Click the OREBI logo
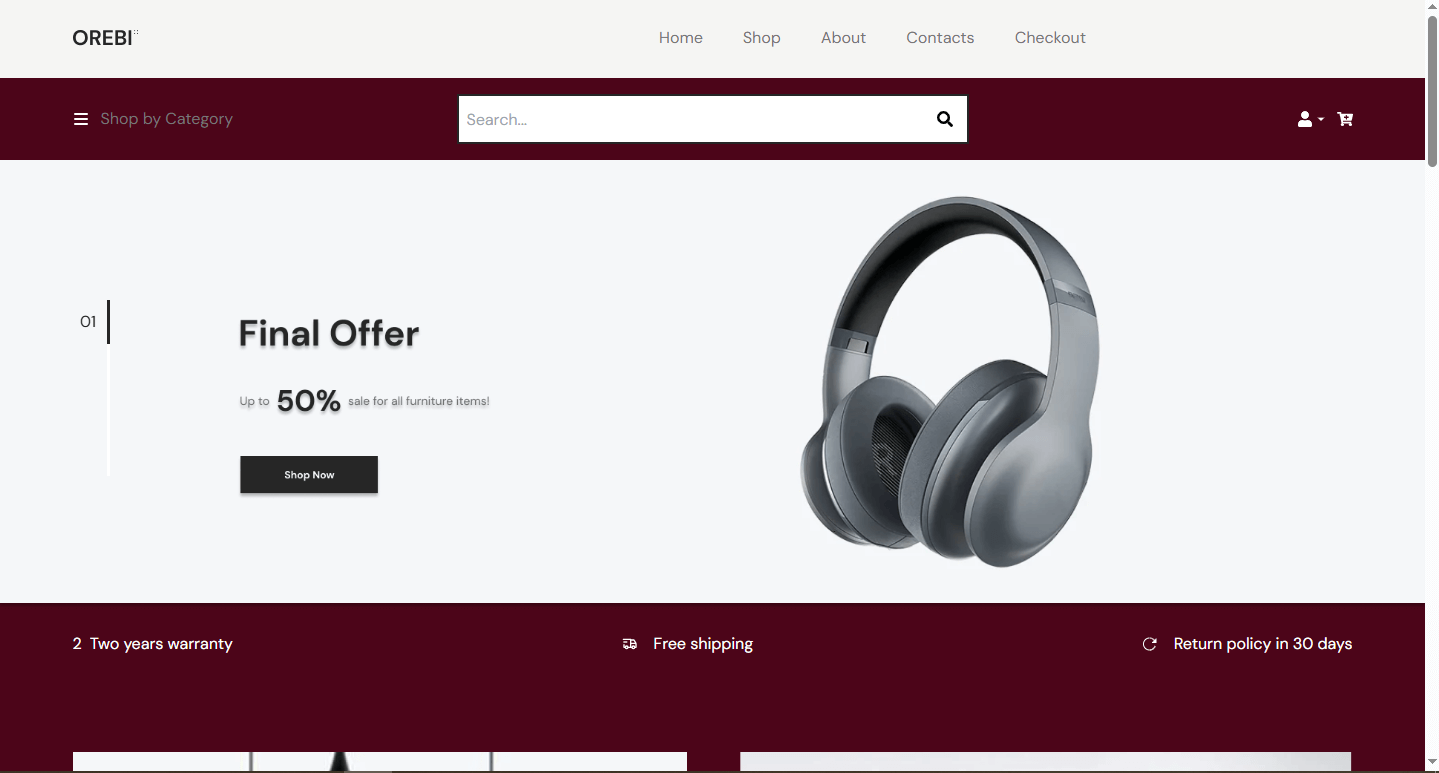The width and height of the screenshot is (1439, 773). [104, 38]
